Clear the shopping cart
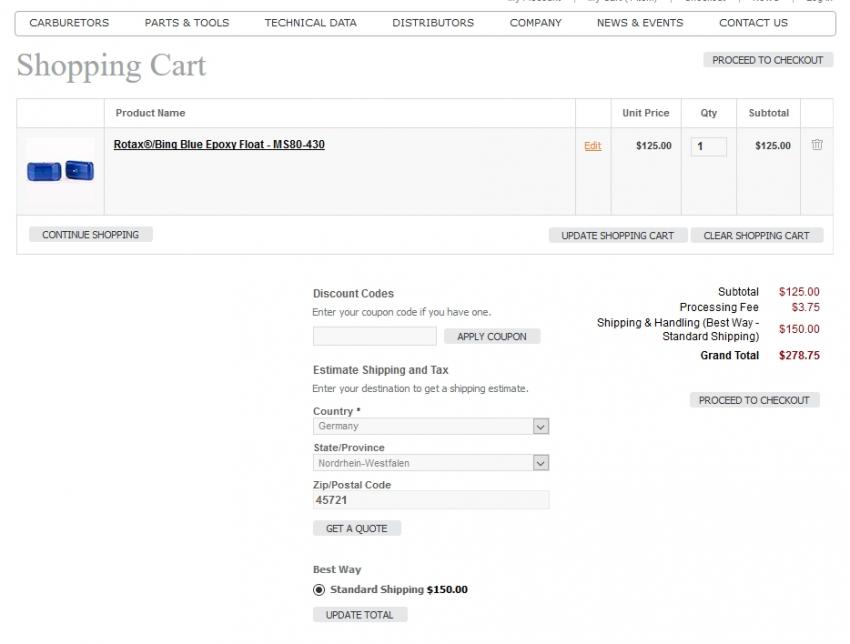The image size is (850, 644). (x=756, y=236)
